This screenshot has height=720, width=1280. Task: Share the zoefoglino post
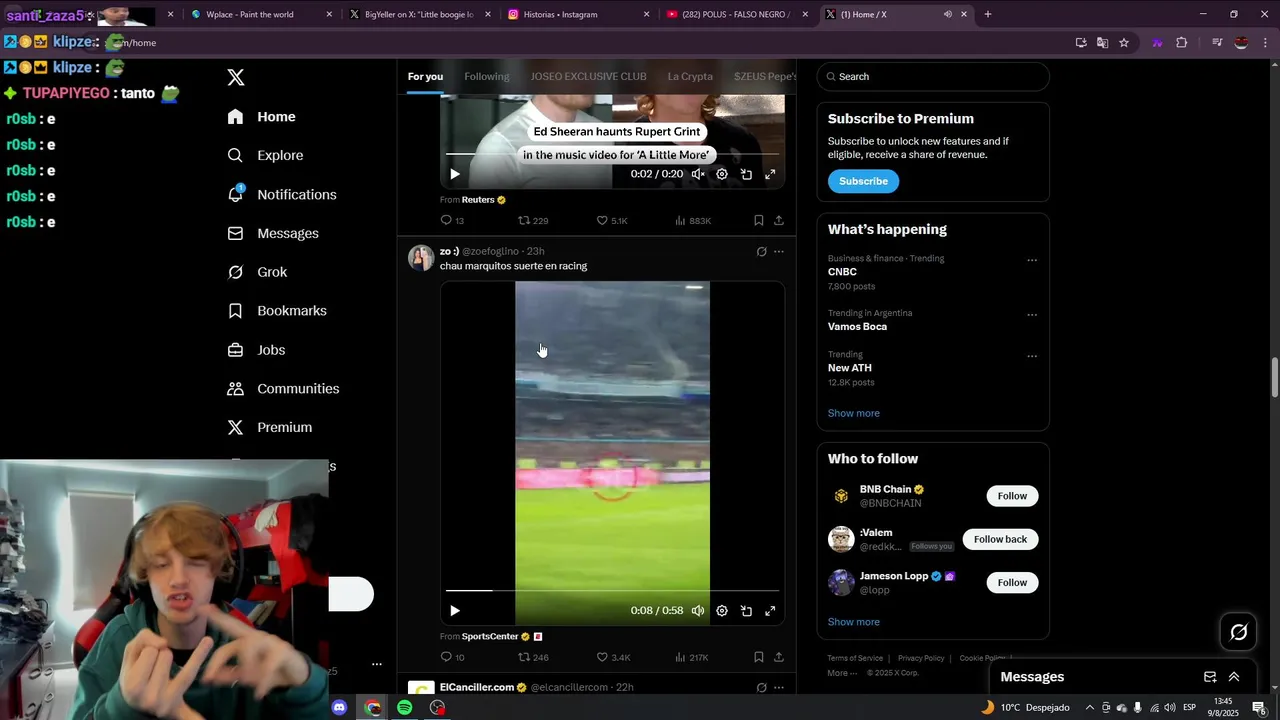[778, 657]
